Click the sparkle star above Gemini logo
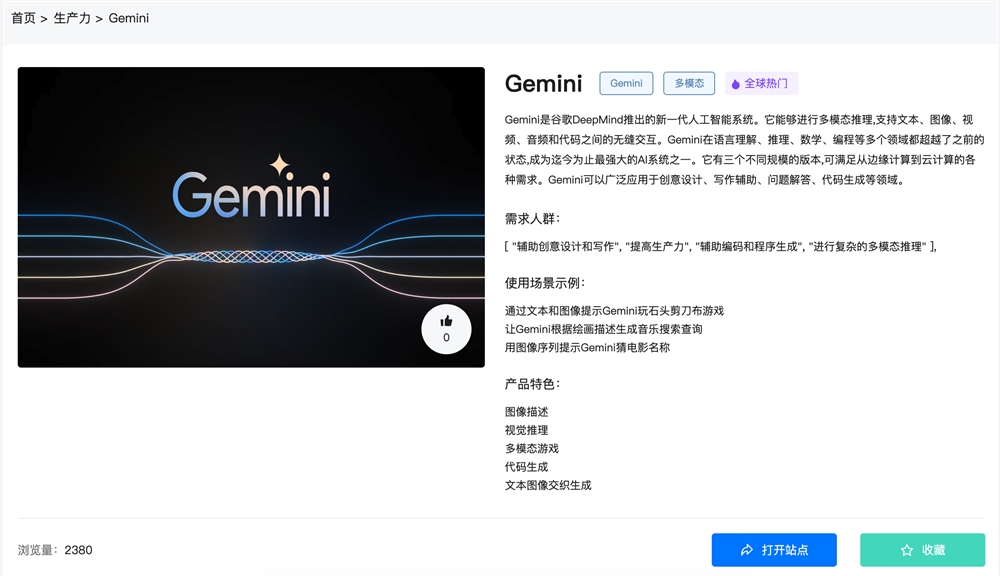 click(279, 165)
